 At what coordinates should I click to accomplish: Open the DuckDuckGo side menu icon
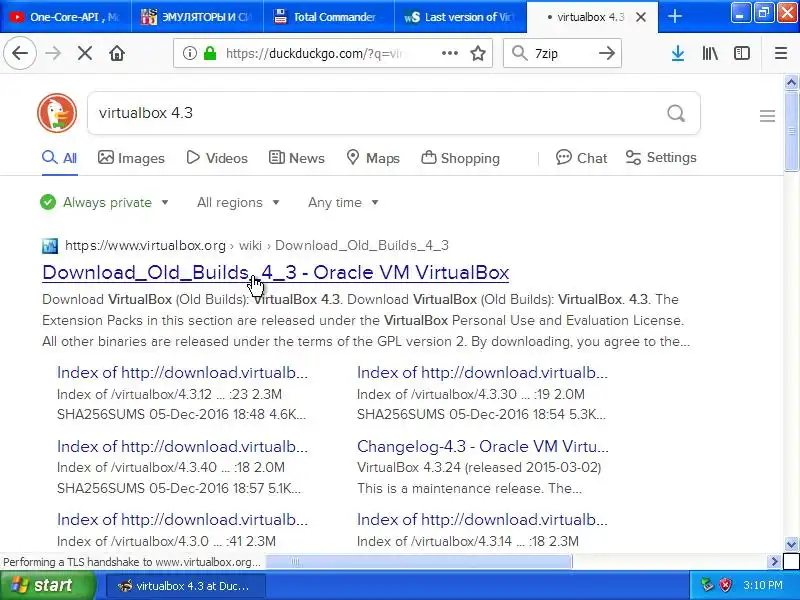(767, 116)
